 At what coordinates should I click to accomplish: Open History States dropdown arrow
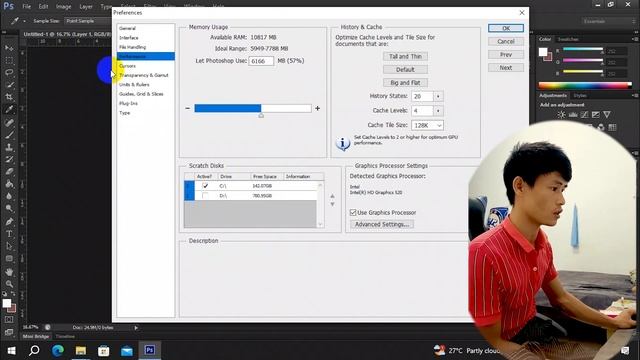pyautogui.click(x=438, y=96)
